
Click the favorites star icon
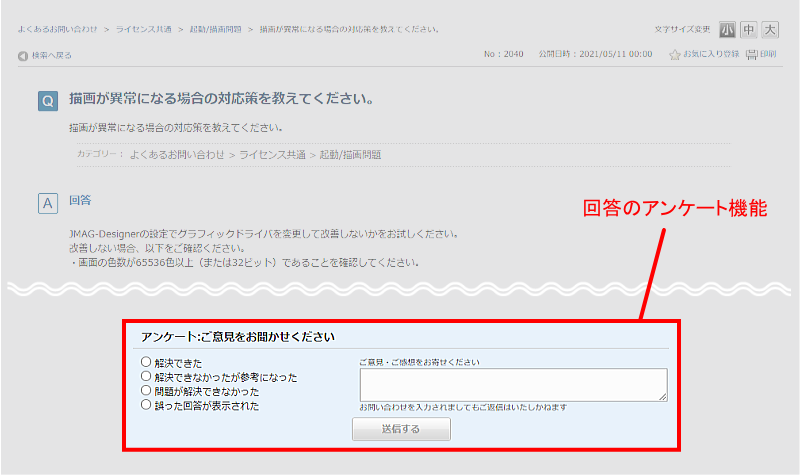(674, 54)
